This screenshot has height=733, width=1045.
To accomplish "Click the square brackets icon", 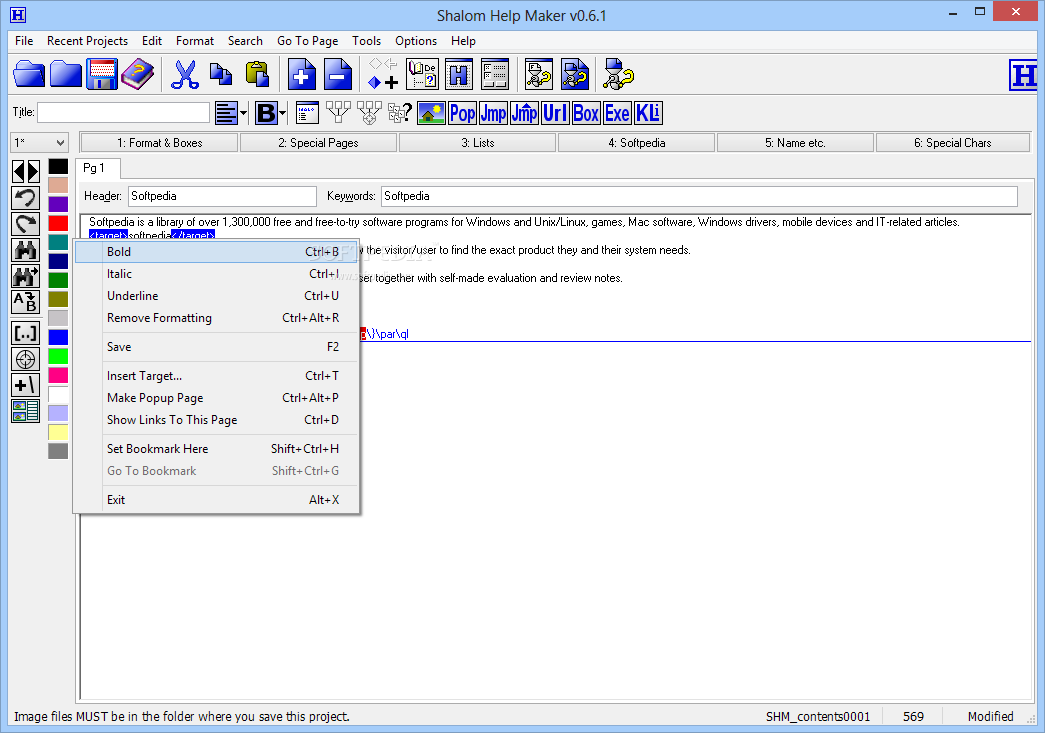I will point(26,333).
